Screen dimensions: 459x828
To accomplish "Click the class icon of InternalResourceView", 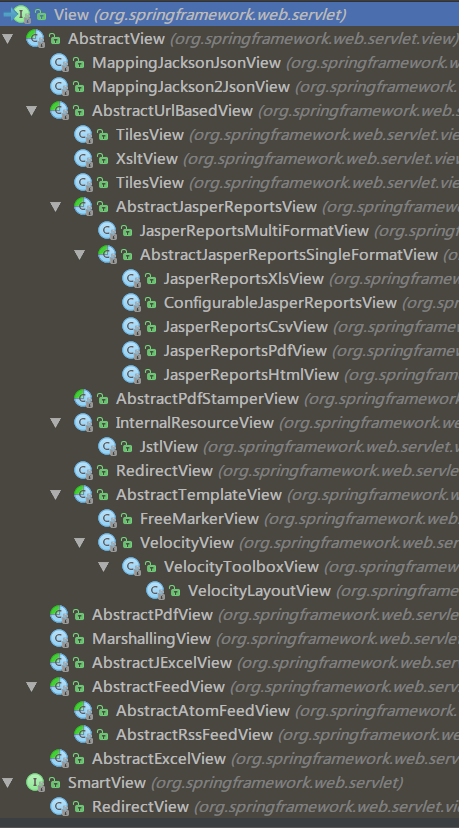I will 83,423.
